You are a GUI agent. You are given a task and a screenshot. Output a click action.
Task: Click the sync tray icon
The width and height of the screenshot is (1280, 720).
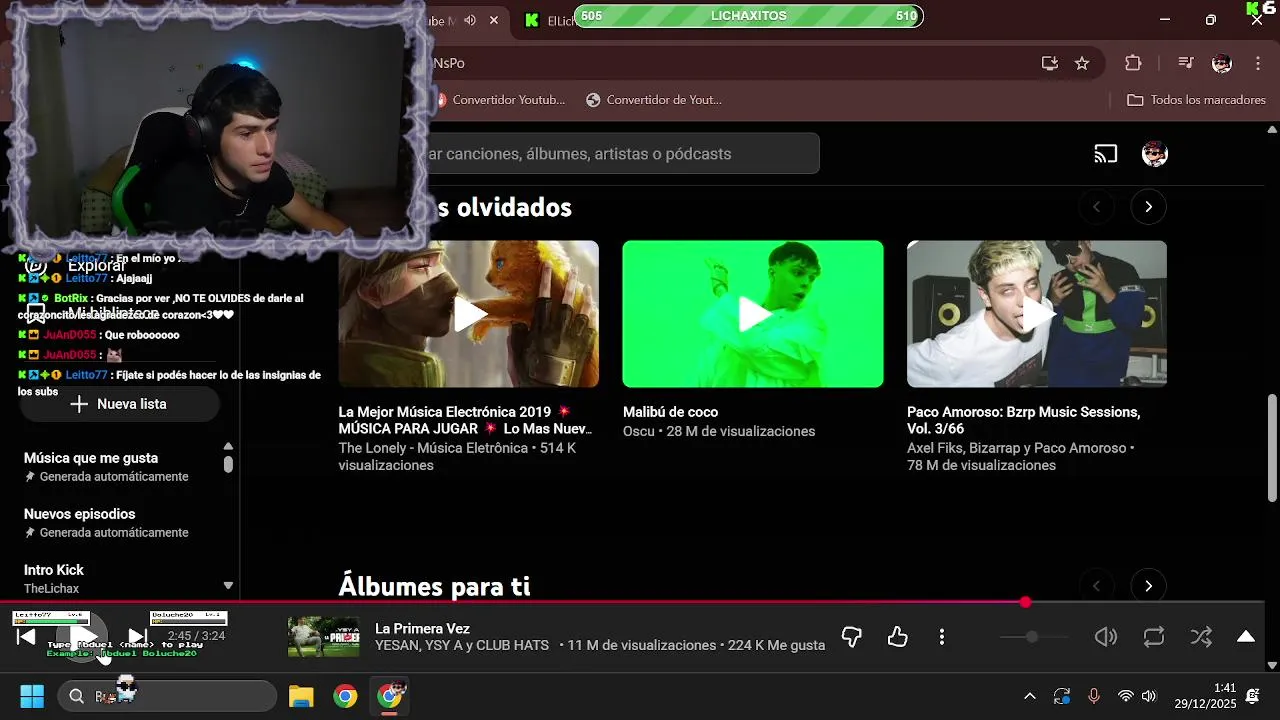point(1062,696)
